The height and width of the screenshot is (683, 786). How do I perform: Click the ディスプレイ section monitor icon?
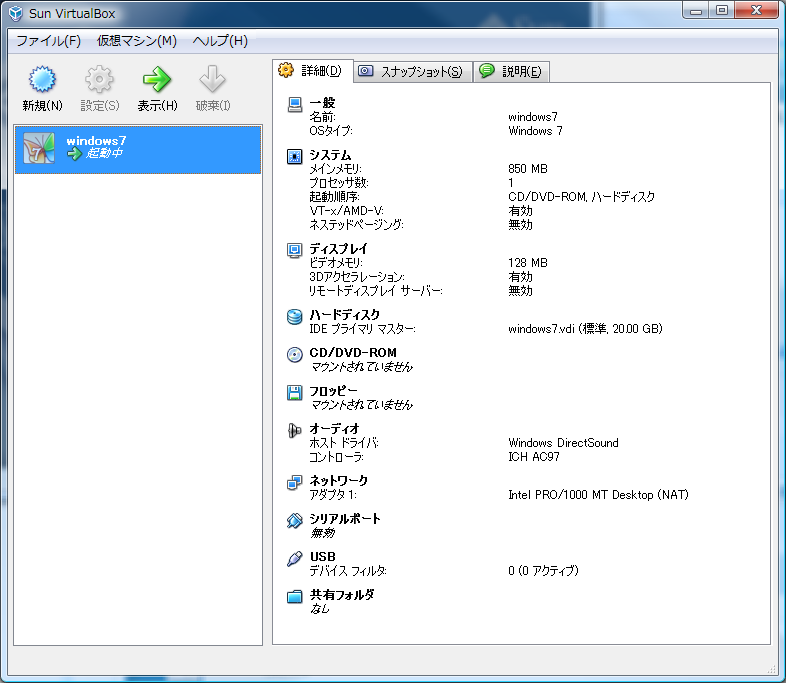pos(295,250)
